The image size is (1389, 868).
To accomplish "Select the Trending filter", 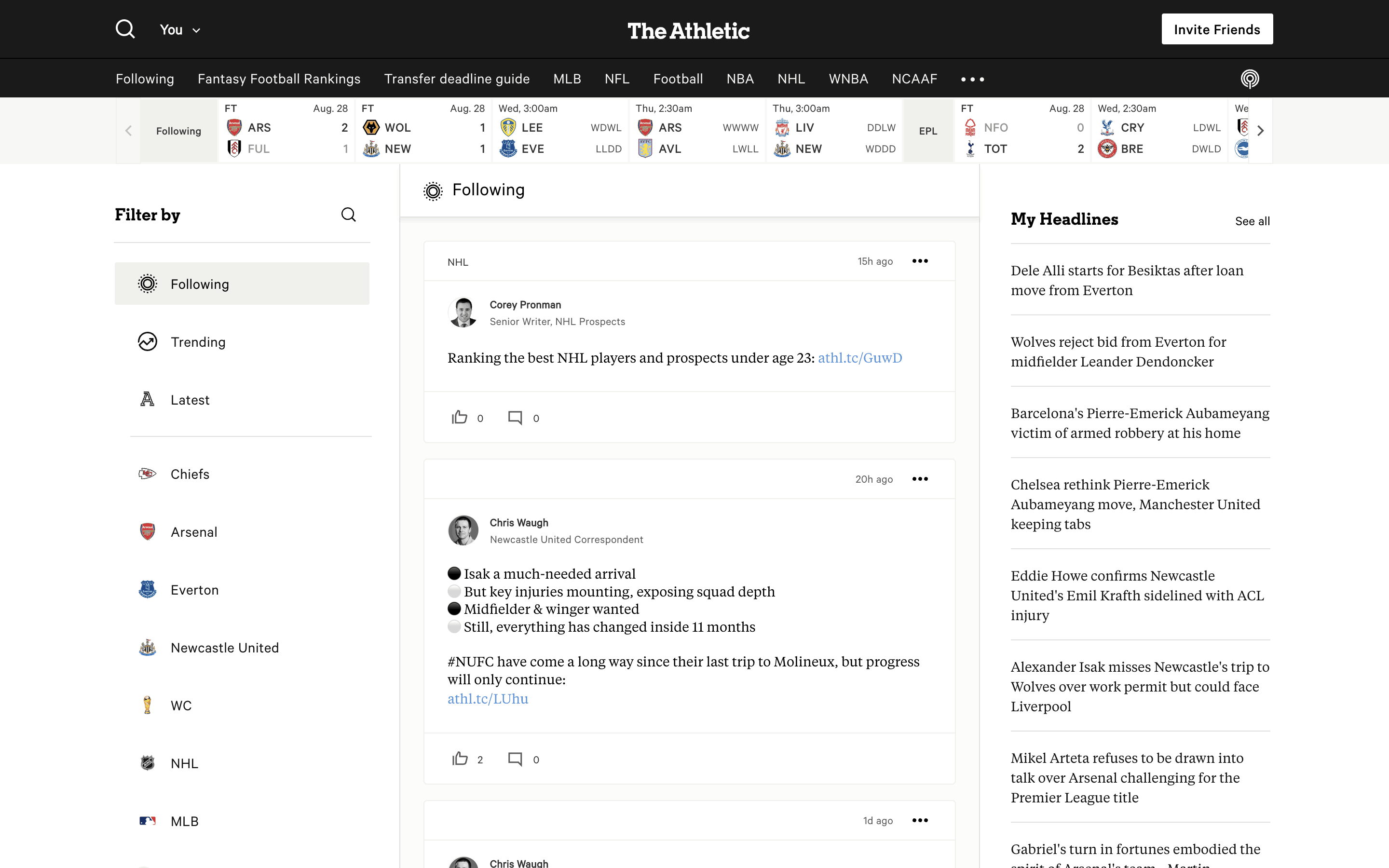I will tap(197, 342).
